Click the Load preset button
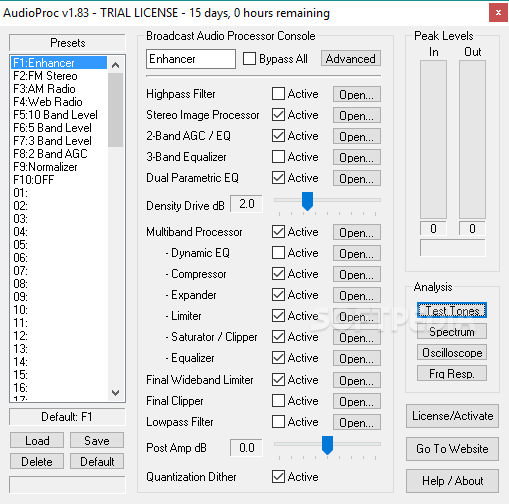509x504 pixels. (x=37, y=440)
